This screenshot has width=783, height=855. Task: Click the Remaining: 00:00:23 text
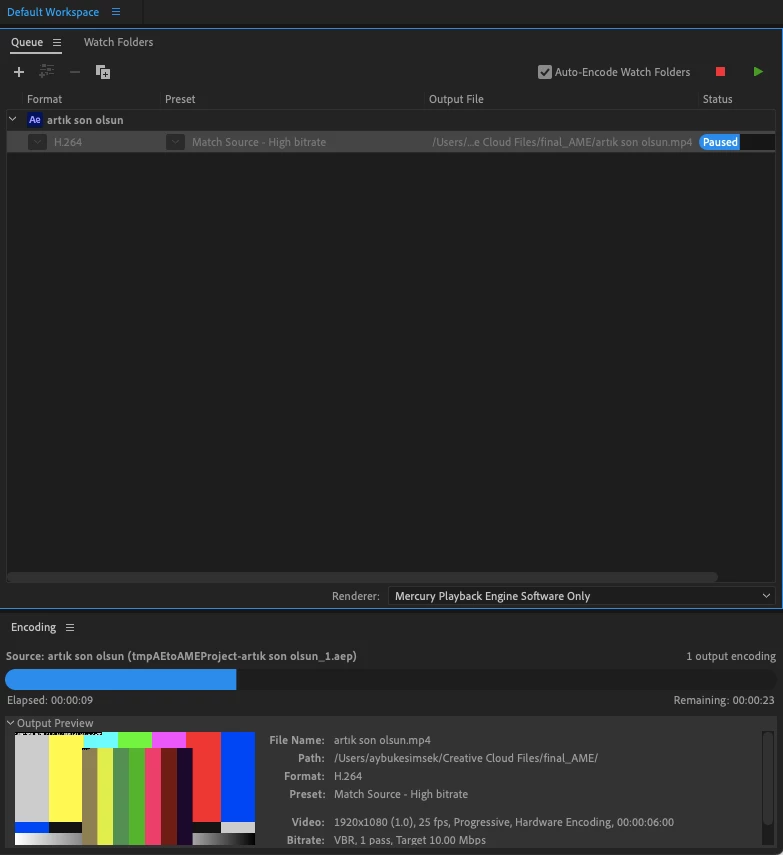coord(724,700)
